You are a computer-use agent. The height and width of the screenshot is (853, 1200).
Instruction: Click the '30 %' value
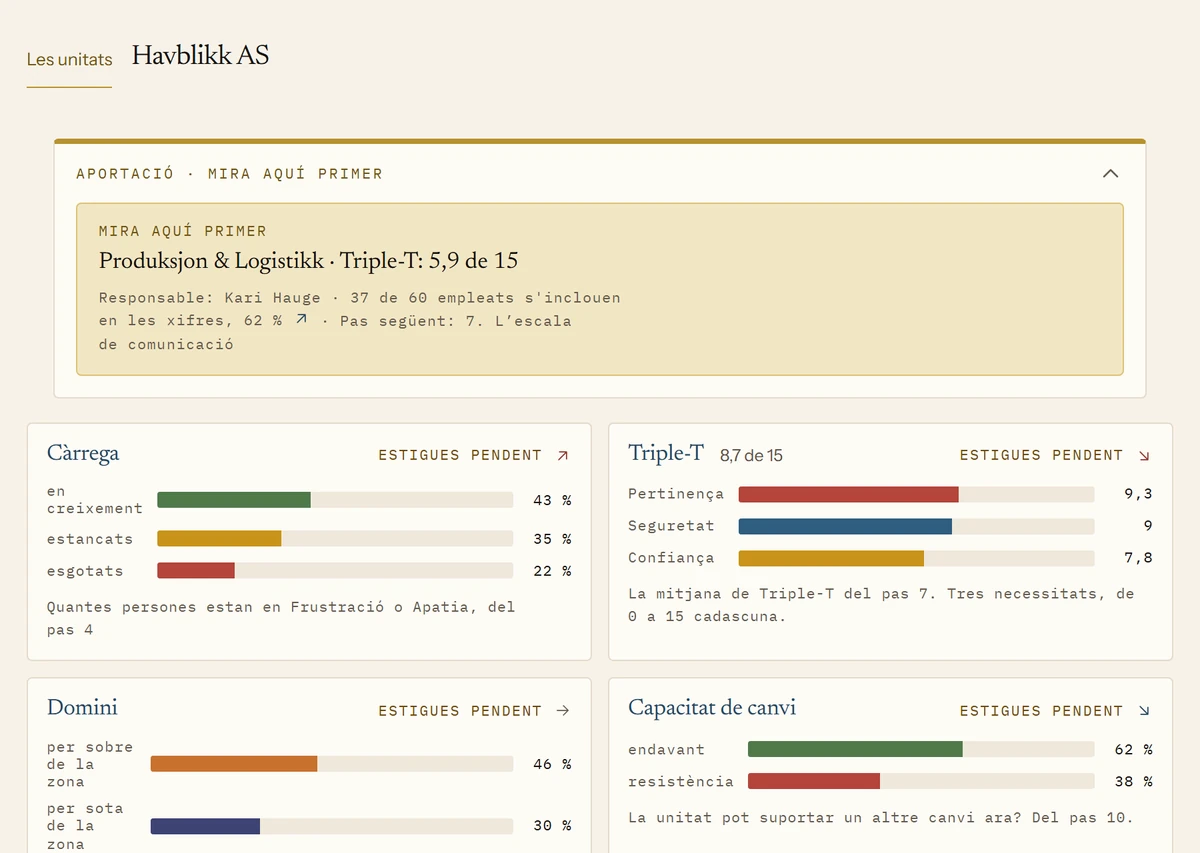[x=552, y=826]
